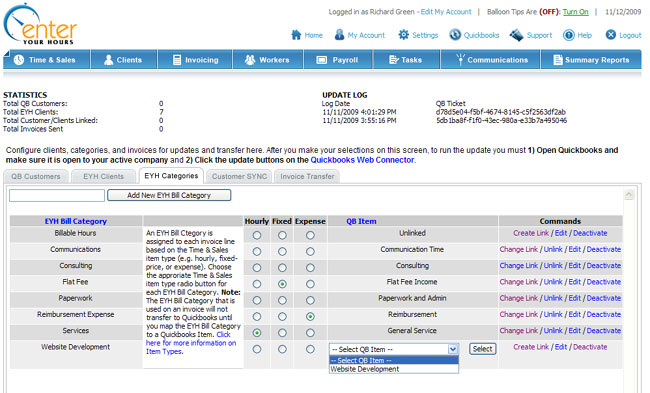Screen dimensions: 650x393
Task: Click the Support phone icon
Action: pos(517,35)
